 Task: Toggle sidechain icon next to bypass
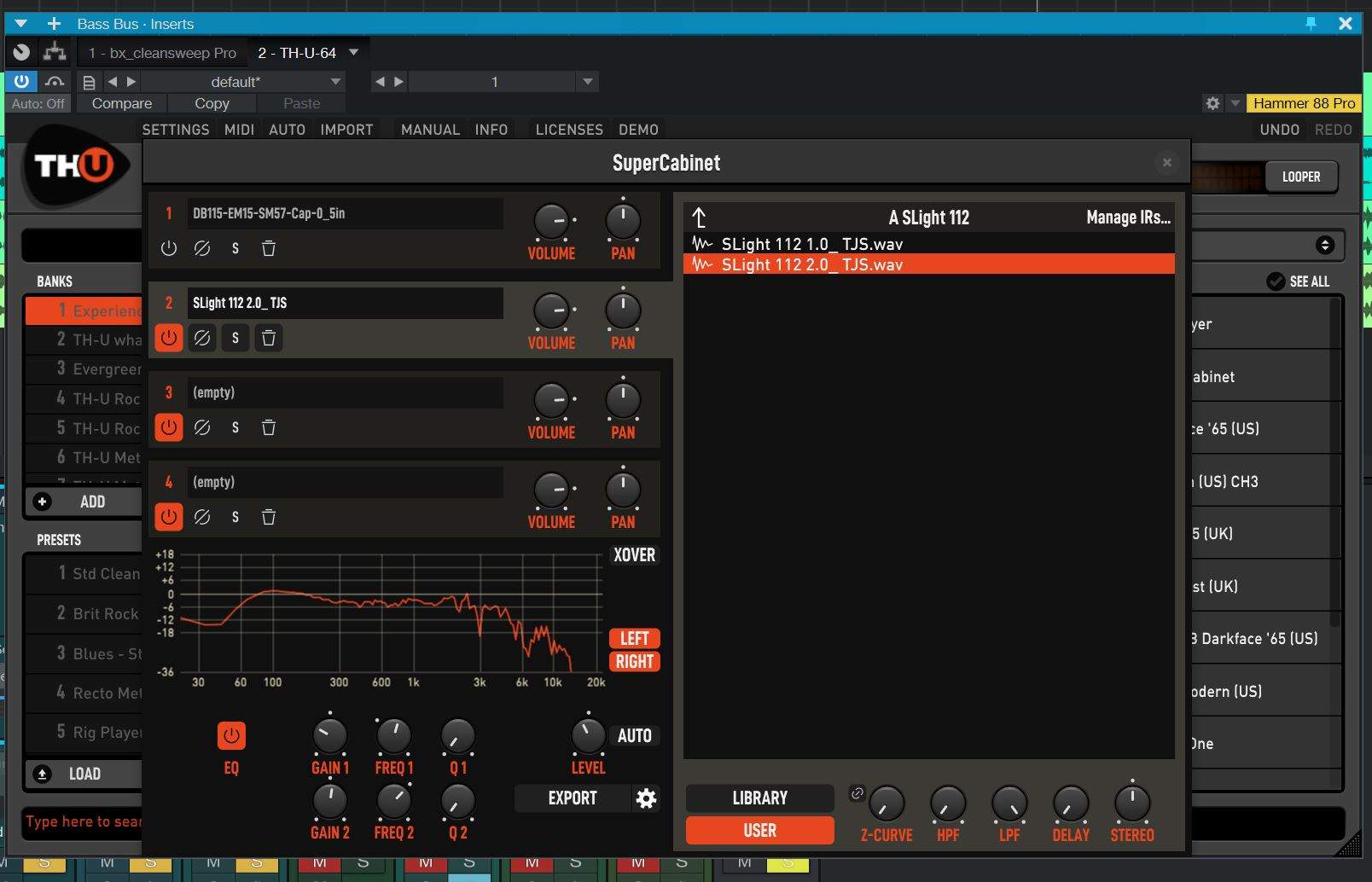tap(55, 82)
